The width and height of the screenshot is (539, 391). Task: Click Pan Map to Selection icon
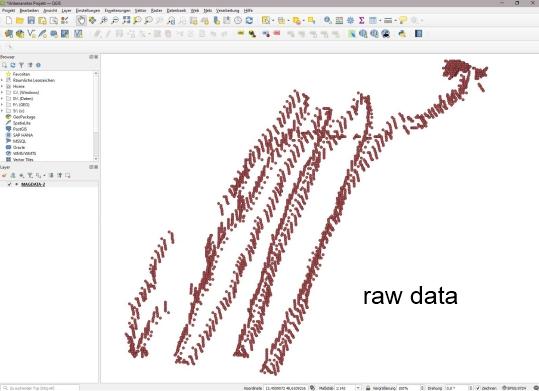[92, 21]
